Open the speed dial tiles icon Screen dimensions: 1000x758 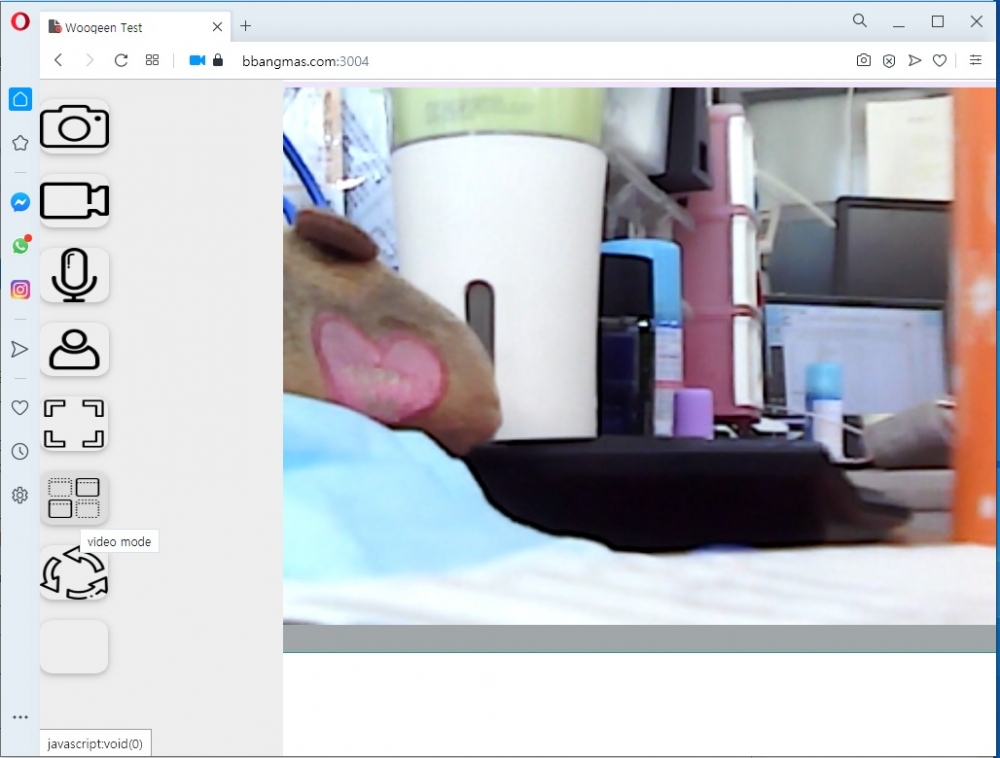tap(152, 61)
